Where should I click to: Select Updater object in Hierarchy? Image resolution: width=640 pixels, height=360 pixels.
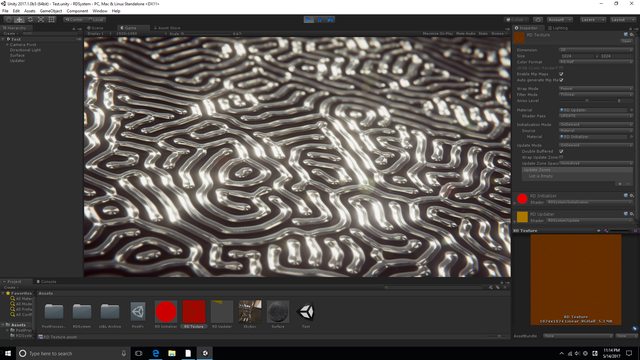pos(17,60)
